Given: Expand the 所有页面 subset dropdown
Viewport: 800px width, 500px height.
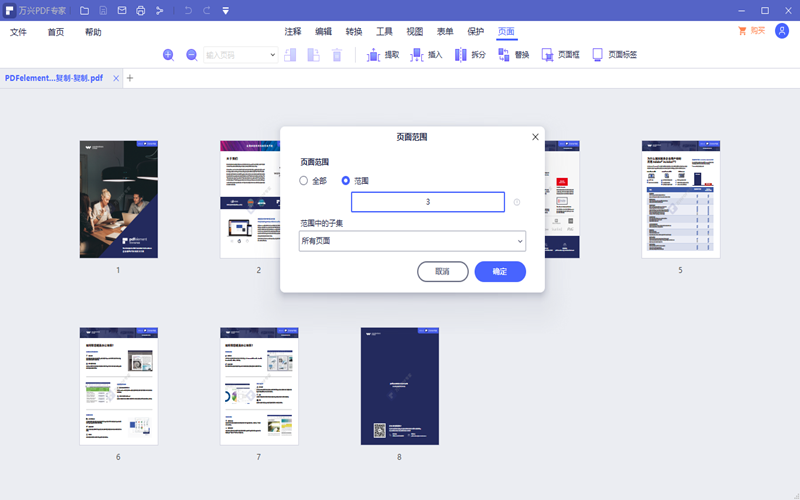Looking at the screenshot, I should [412, 241].
